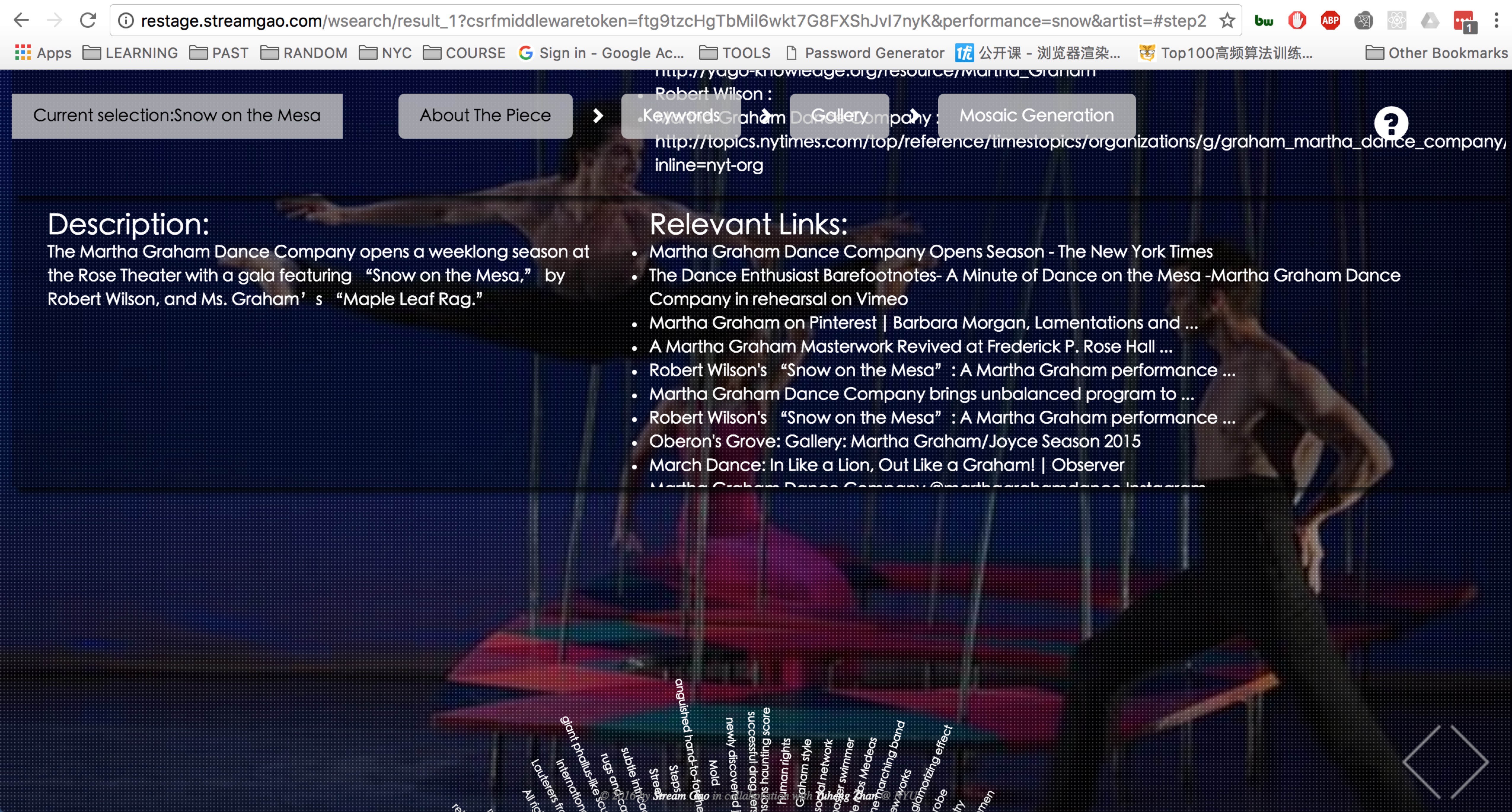
Task: Open the red hand blocker extension
Action: (1297, 21)
